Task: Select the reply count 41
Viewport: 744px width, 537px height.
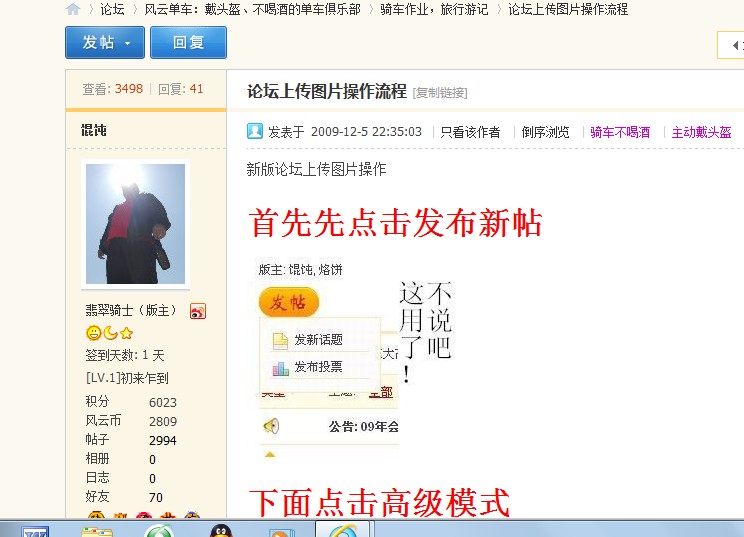Action: click(196, 89)
